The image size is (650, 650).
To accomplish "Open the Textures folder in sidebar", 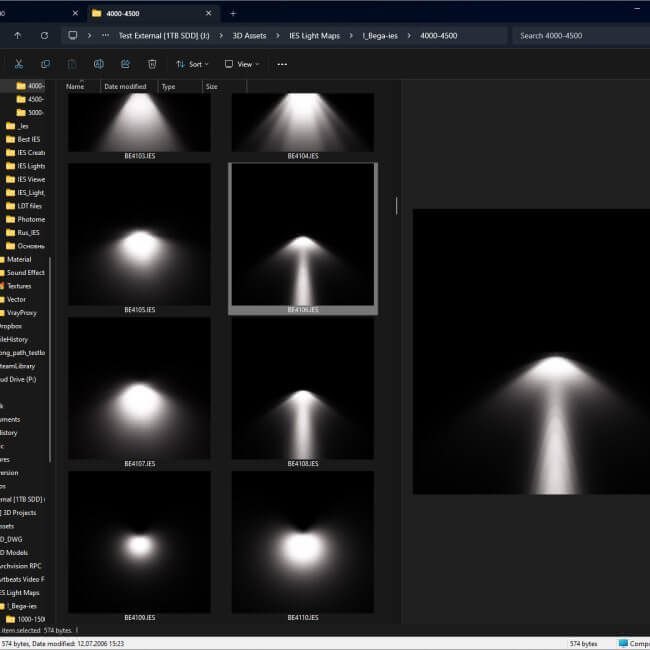I will pos(19,286).
